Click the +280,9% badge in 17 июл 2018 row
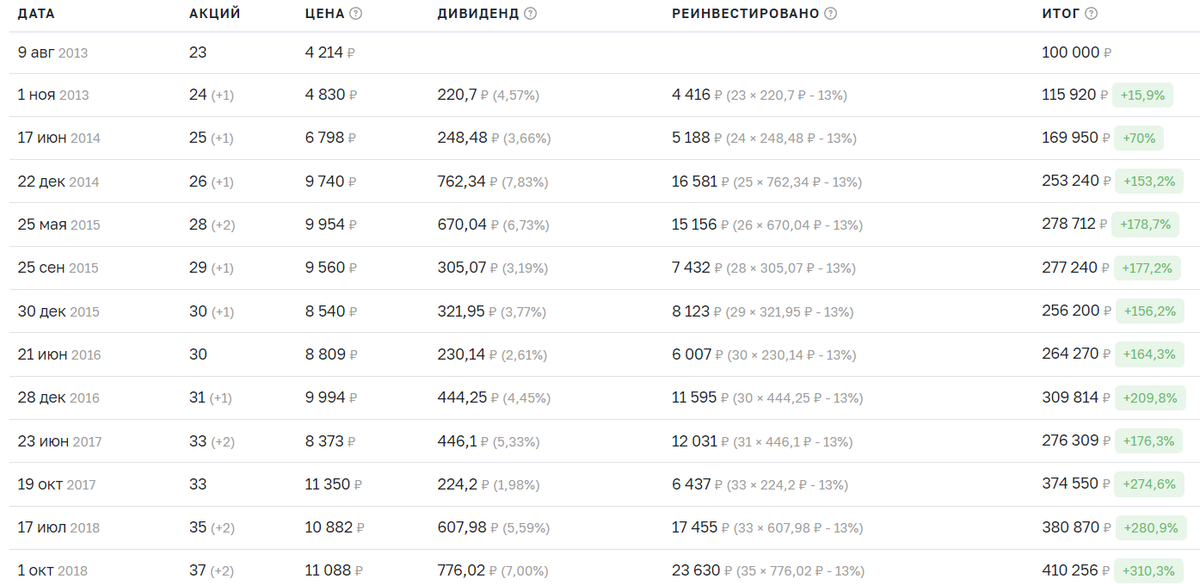The width and height of the screenshot is (1200, 585). [x=1148, y=527]
